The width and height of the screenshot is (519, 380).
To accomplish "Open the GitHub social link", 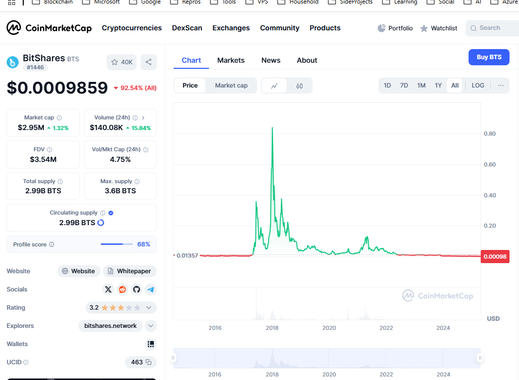I will point(136,289).
